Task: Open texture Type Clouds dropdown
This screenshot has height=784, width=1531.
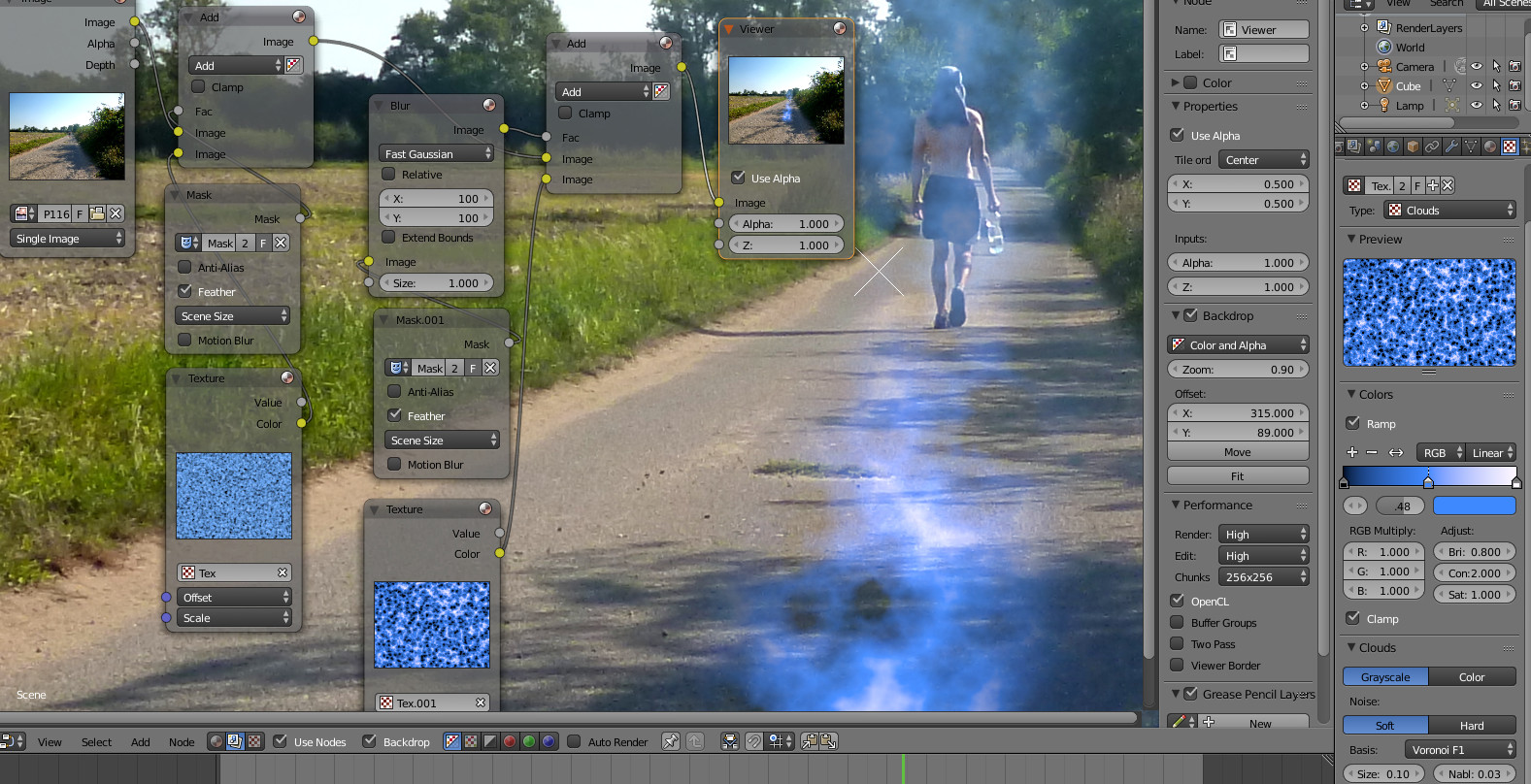Action: coord(1449,210)
